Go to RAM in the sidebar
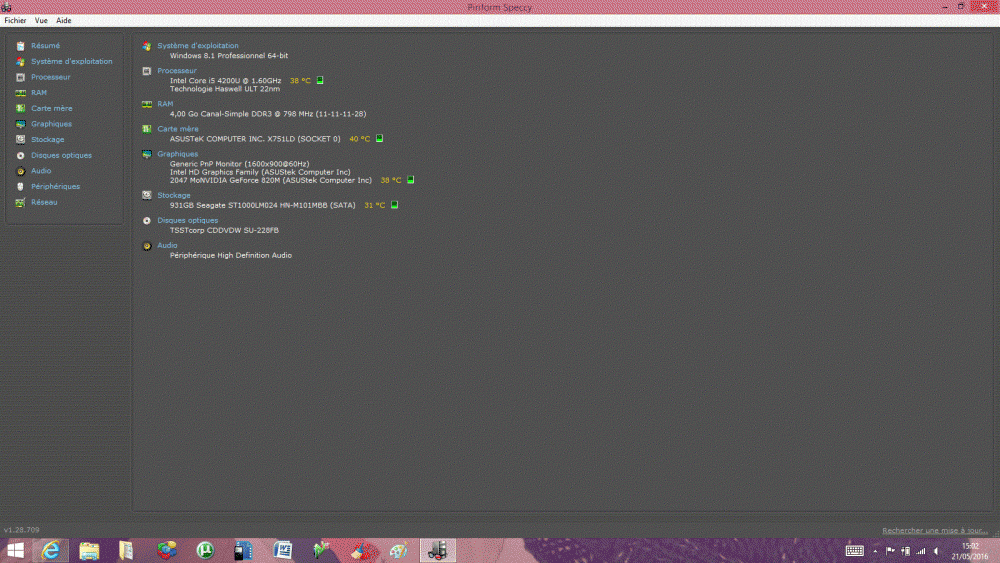Viewport: 1000px width, 563px height. point(39,92)
